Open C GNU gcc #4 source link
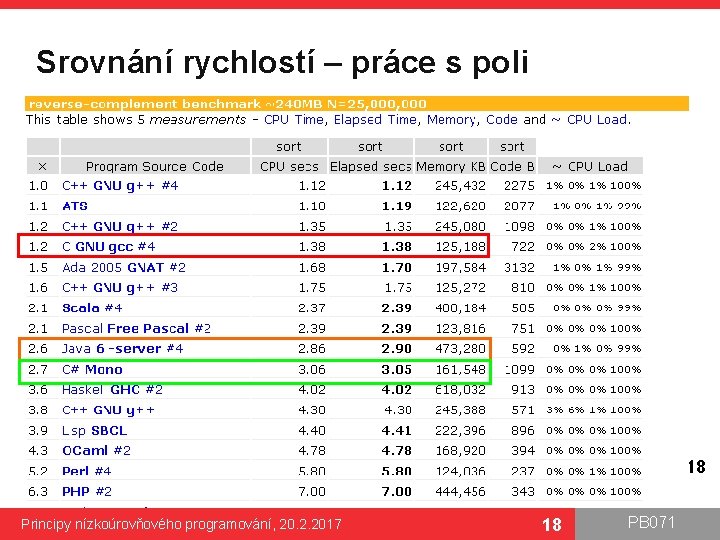720x540 pixels. tap(109, 247)
